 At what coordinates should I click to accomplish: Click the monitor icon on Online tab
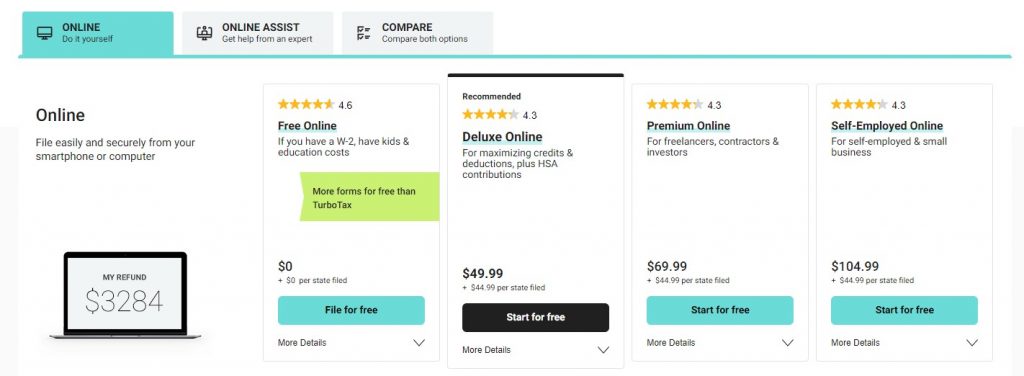click(x=44, y=33)
